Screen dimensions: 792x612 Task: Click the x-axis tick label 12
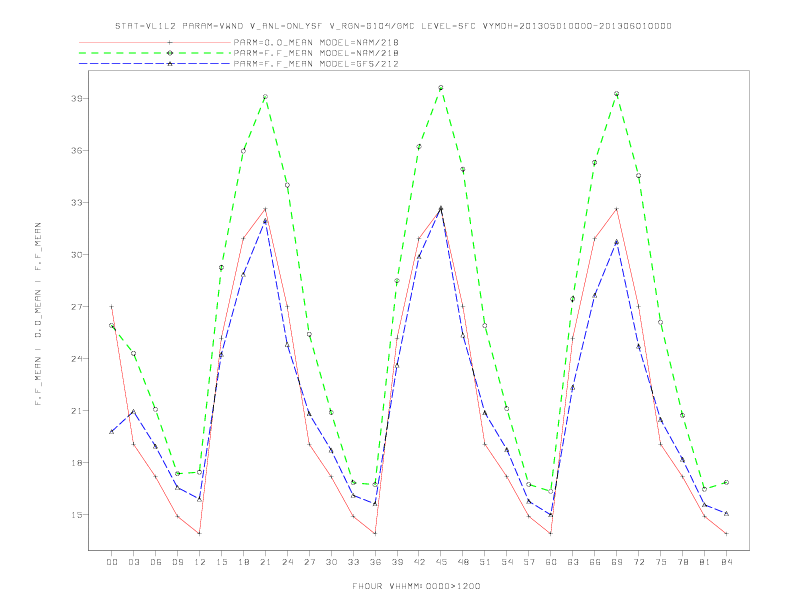tap(200, 562)
